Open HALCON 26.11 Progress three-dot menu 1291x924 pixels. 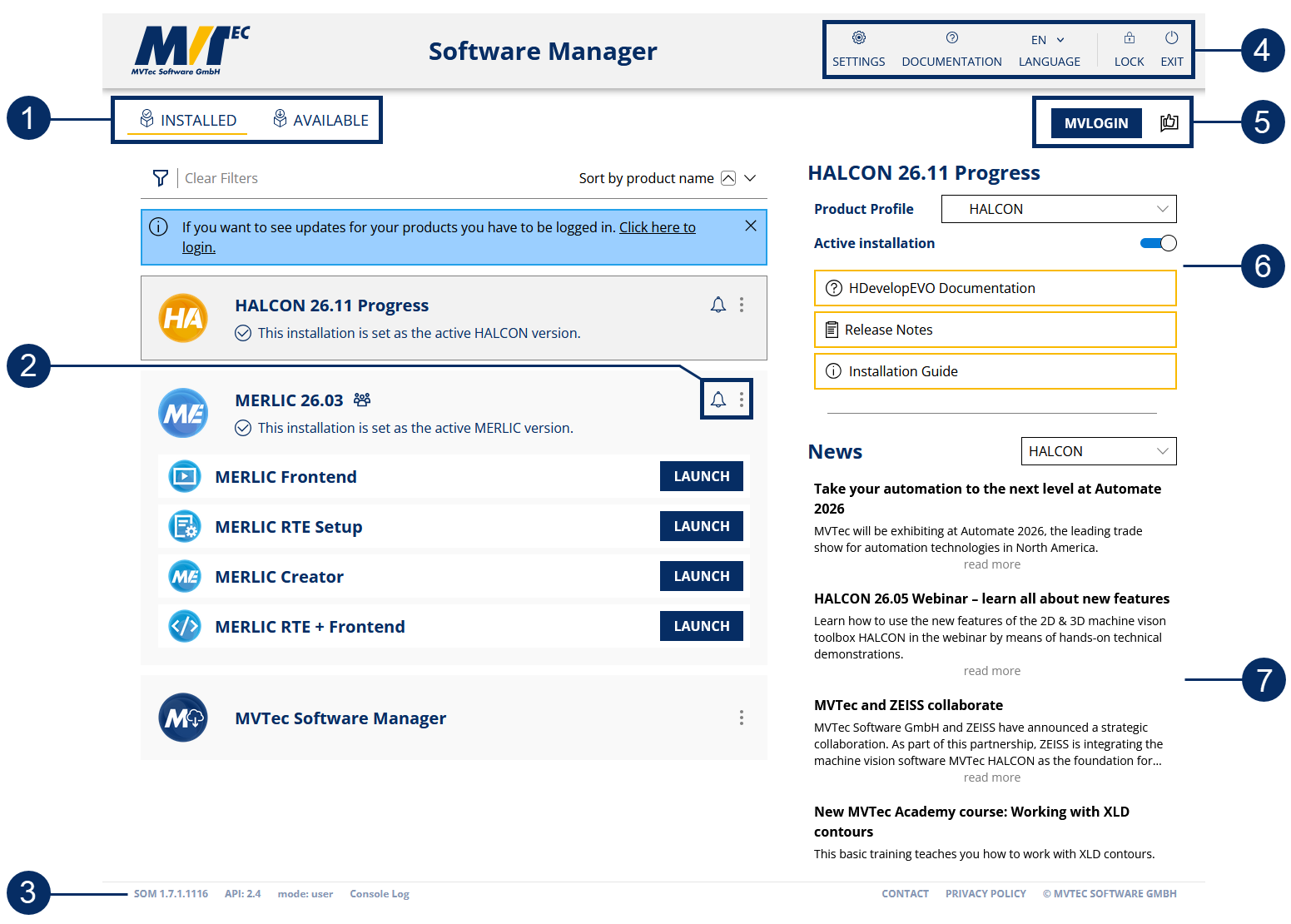(x=741, y=305)
